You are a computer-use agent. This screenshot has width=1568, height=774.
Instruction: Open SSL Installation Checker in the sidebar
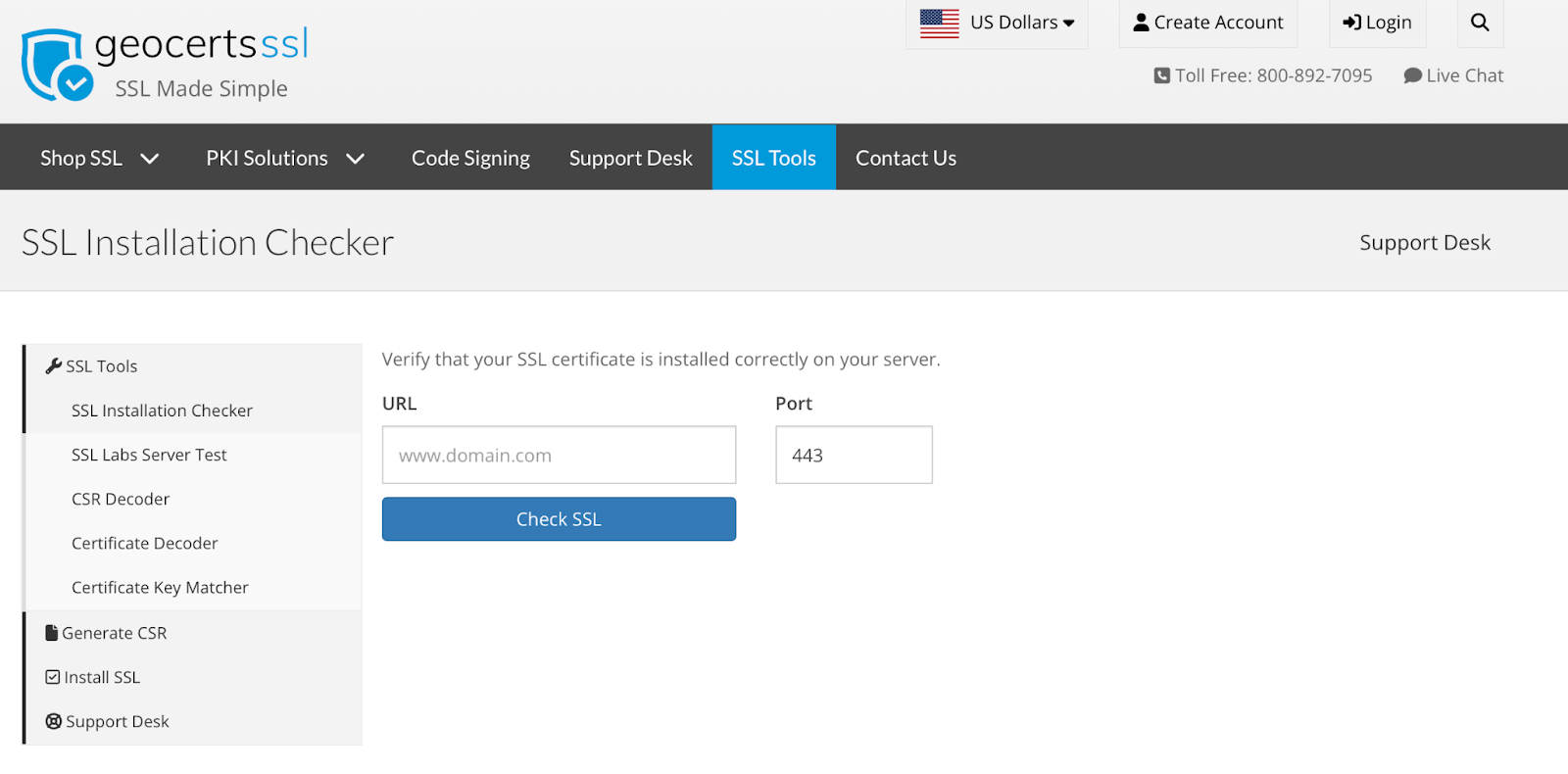click(x=162, y=411)
